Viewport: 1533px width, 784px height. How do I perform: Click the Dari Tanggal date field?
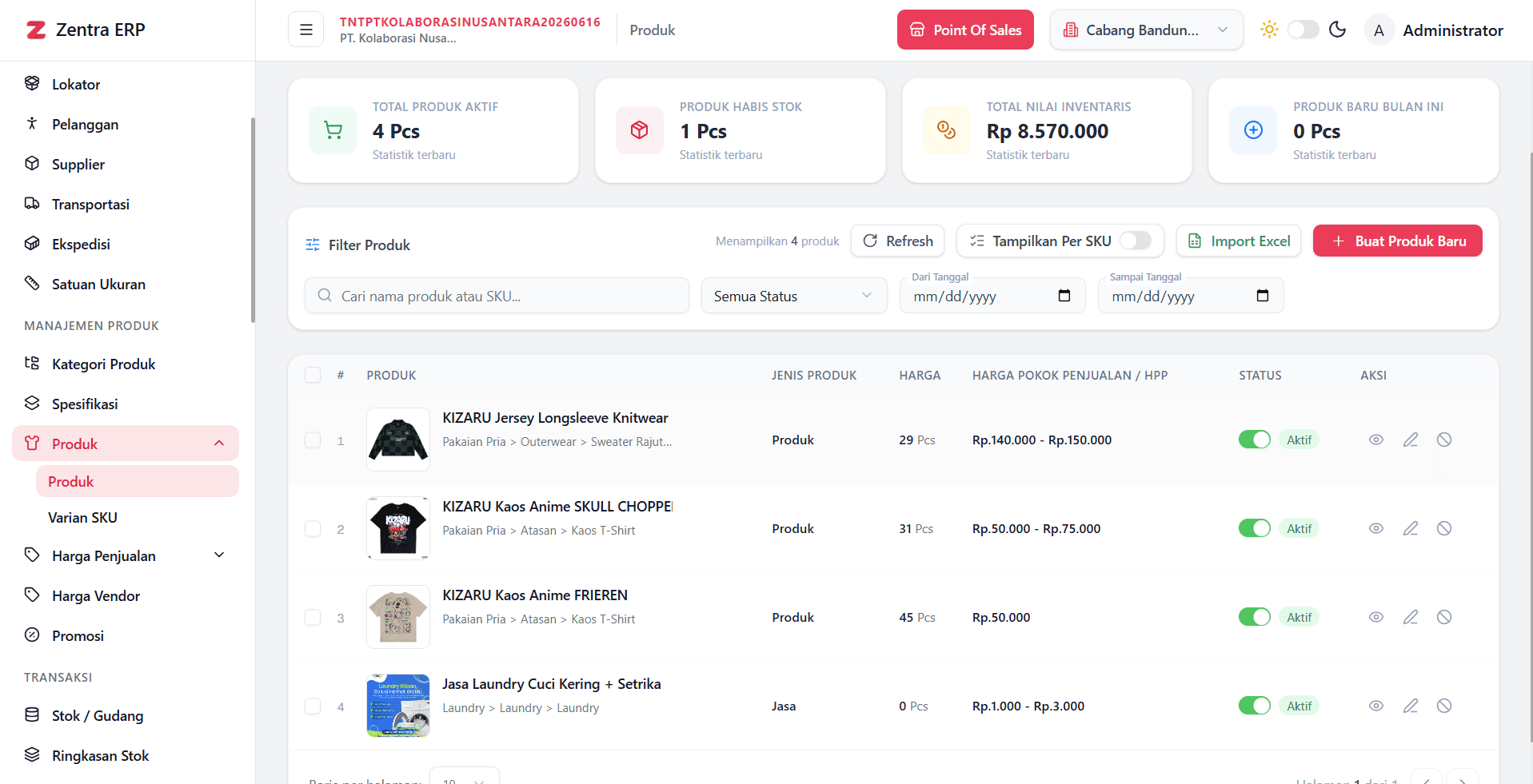point(992,296)
